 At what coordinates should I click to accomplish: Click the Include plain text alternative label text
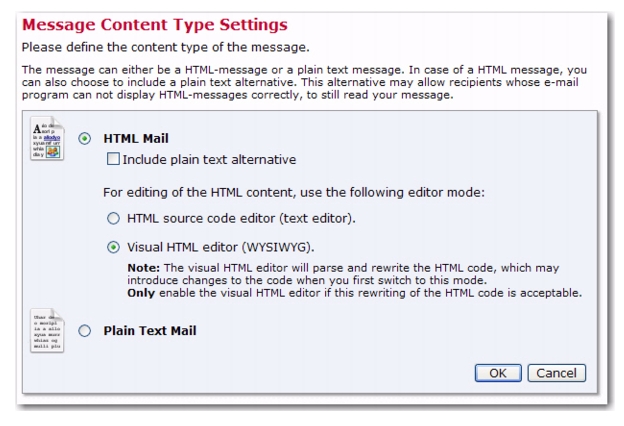pos(209,160)
